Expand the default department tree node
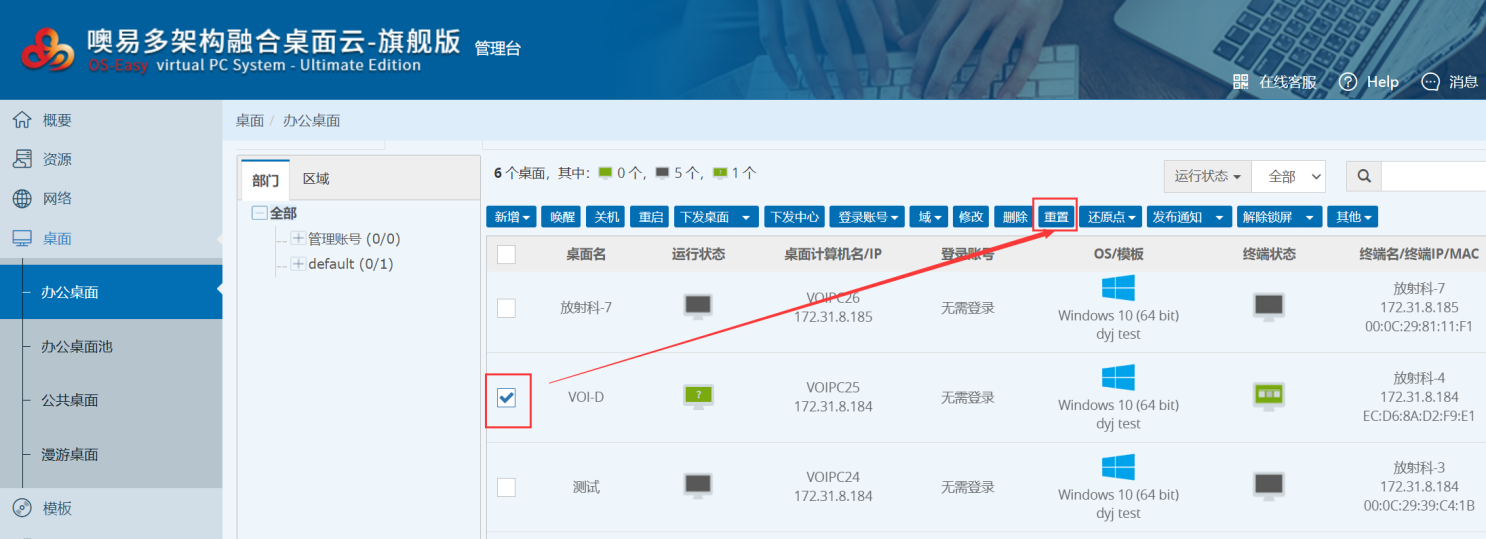The height and width of the screenshot is (539, 1486). (298, 264)
